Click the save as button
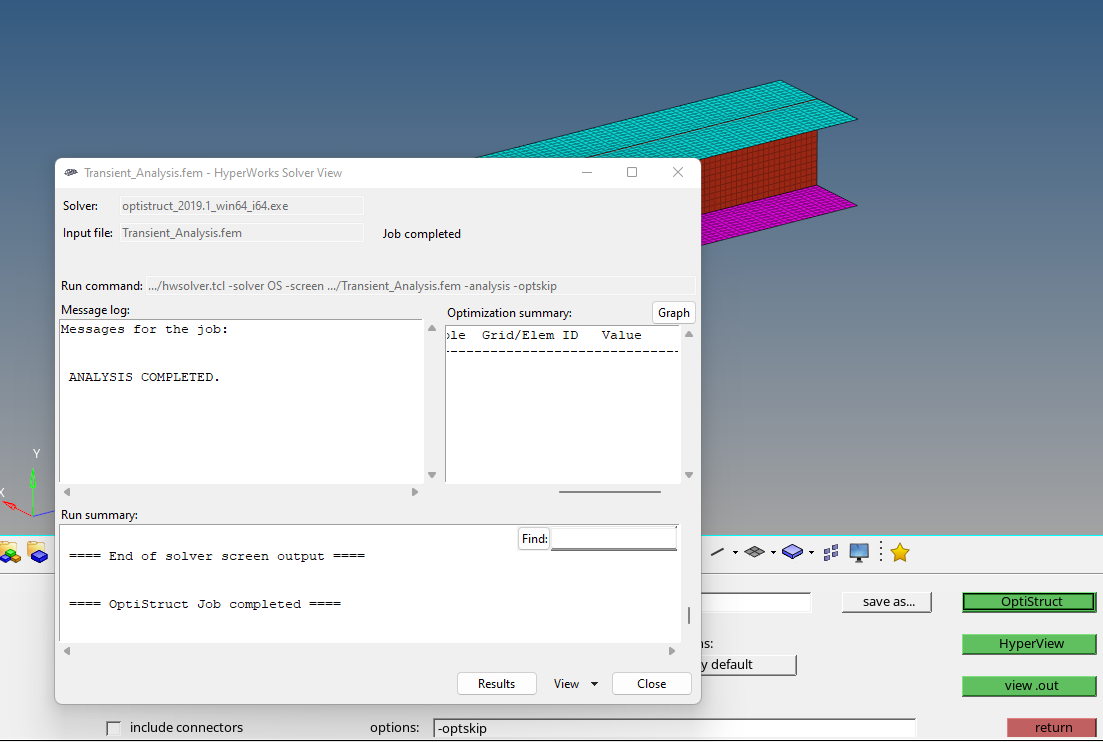Image resolution: width=1103 pixels, height=742 pixels. tap(886, 601)
